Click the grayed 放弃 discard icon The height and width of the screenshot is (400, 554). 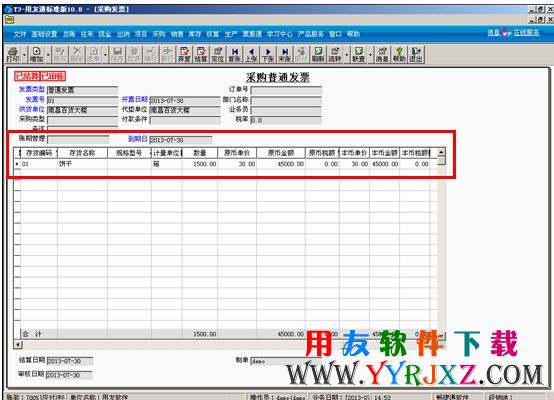[134, 54]
